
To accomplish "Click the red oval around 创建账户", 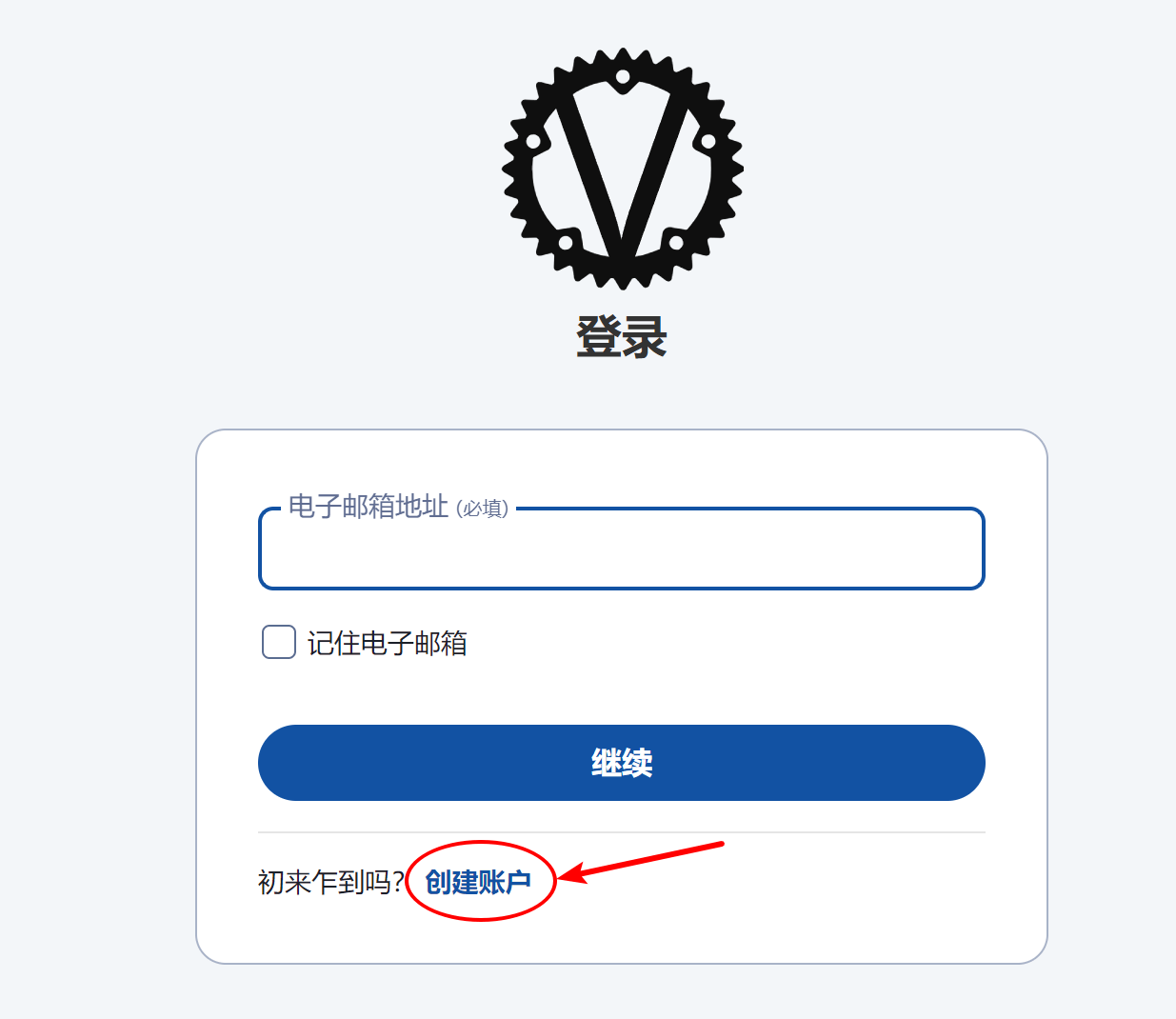I will tap(481, 881).
